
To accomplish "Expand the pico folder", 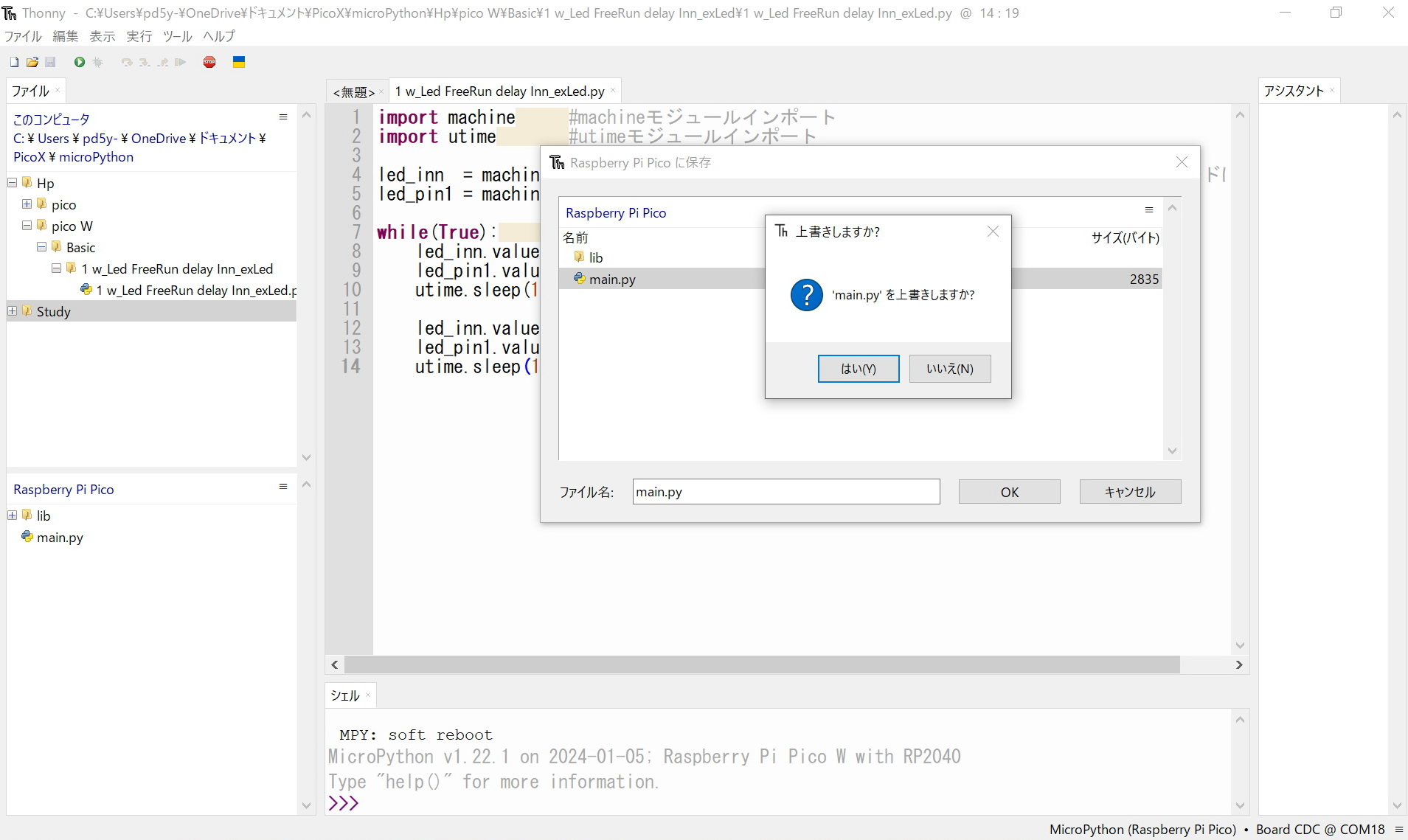I will [27, 204].
